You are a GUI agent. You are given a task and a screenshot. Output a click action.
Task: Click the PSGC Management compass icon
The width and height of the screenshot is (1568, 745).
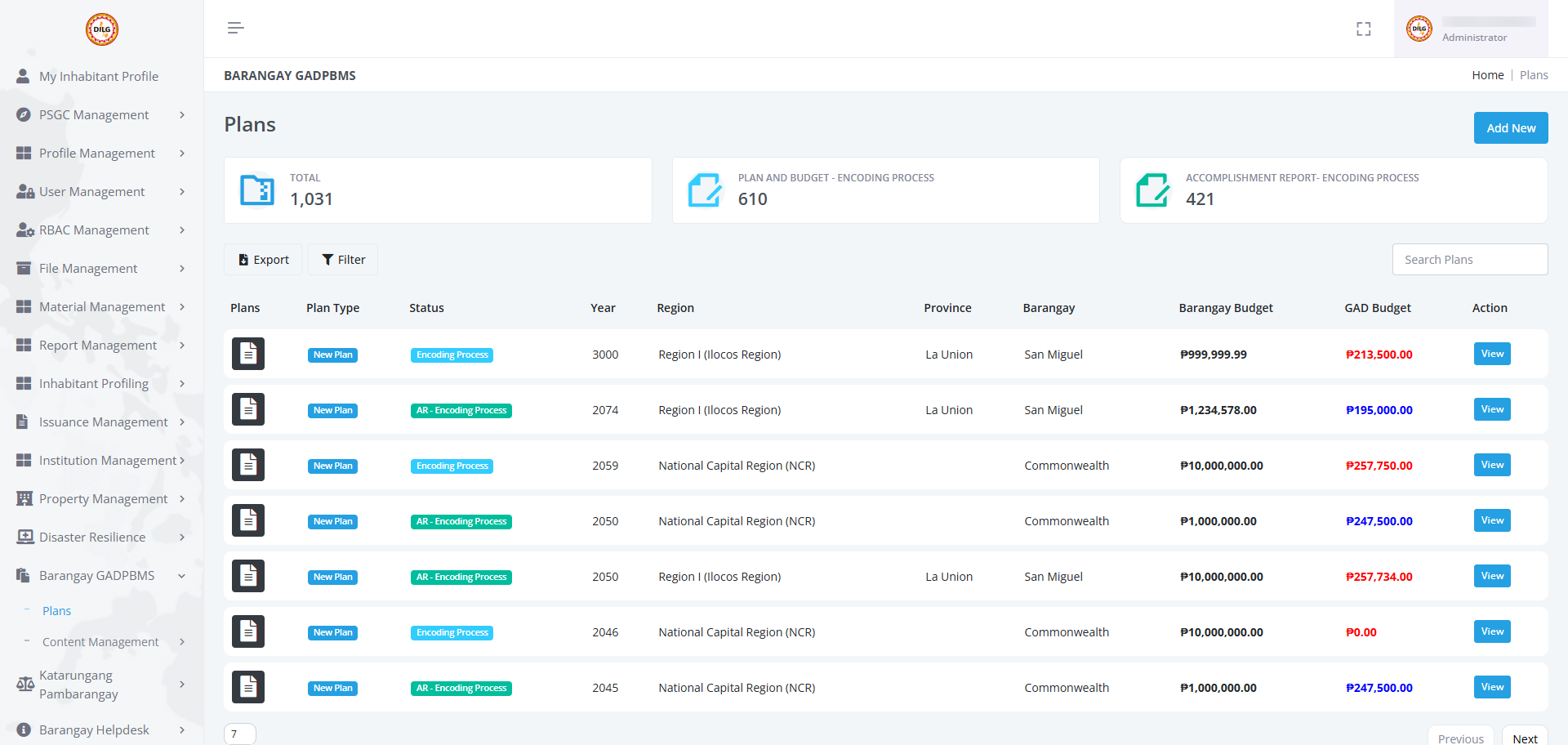tap(24, 114)
